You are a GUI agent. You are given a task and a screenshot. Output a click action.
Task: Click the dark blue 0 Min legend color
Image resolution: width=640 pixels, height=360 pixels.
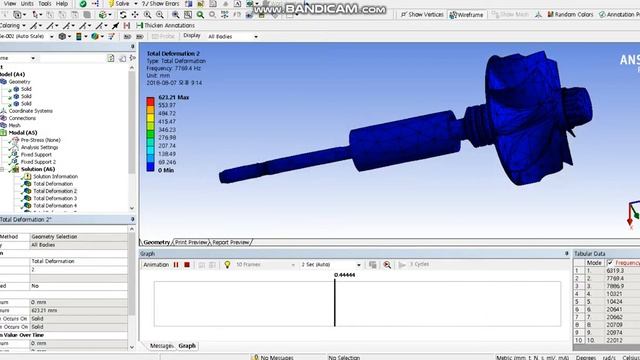(150, 166)
